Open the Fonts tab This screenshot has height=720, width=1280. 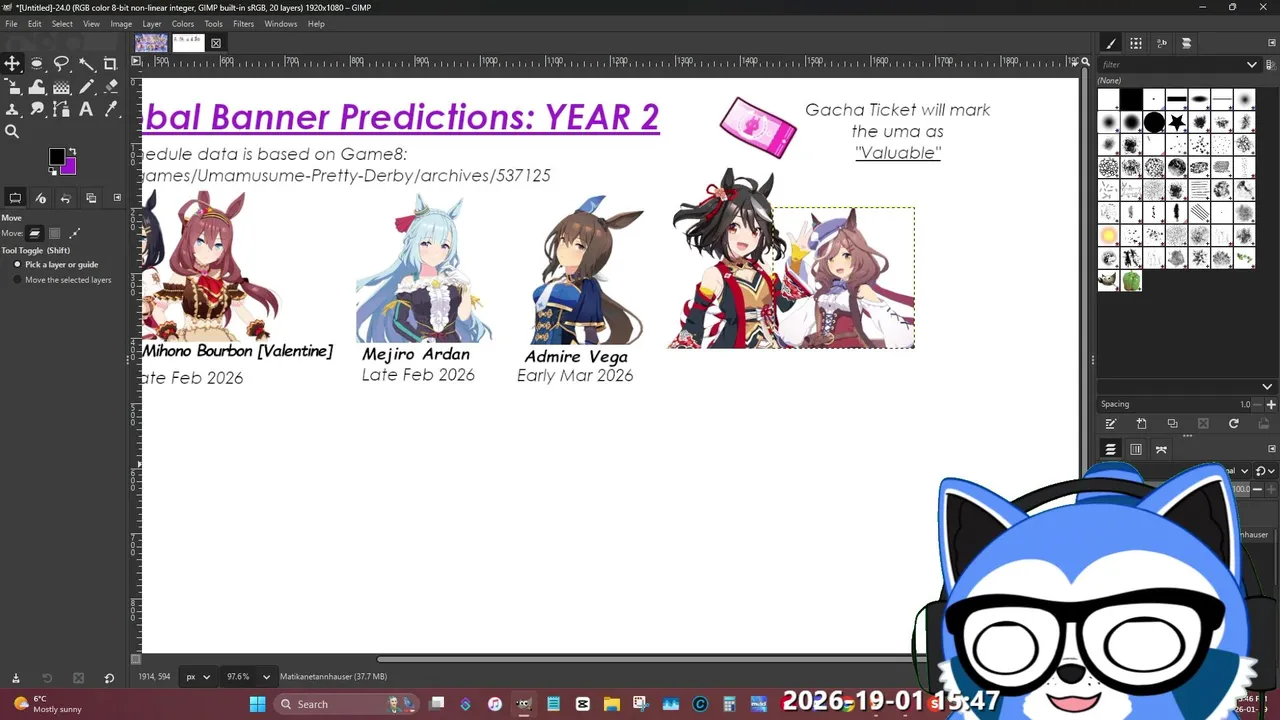(x=1161, y=43)
